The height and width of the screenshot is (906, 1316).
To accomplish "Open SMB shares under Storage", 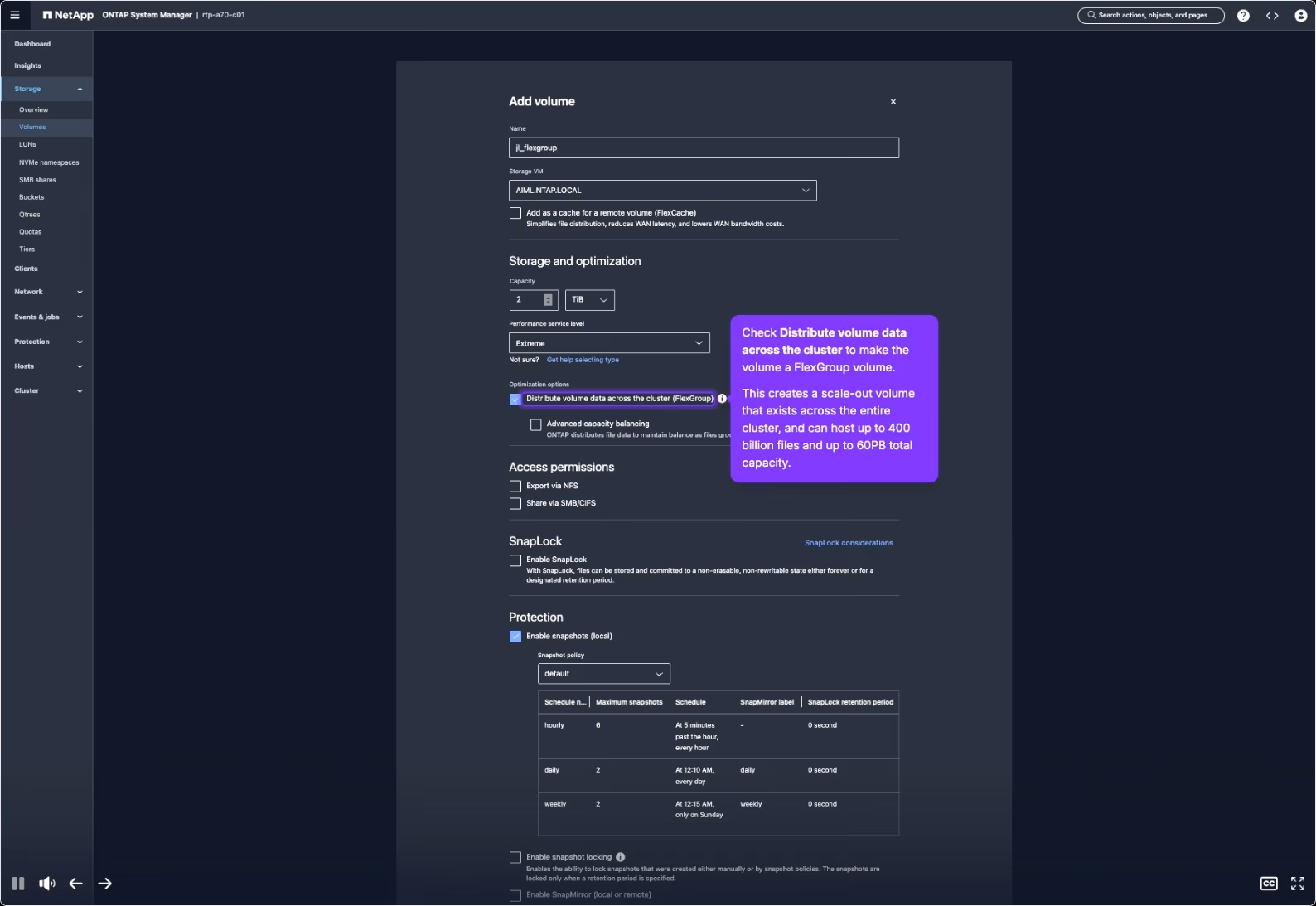I will 38,180.
